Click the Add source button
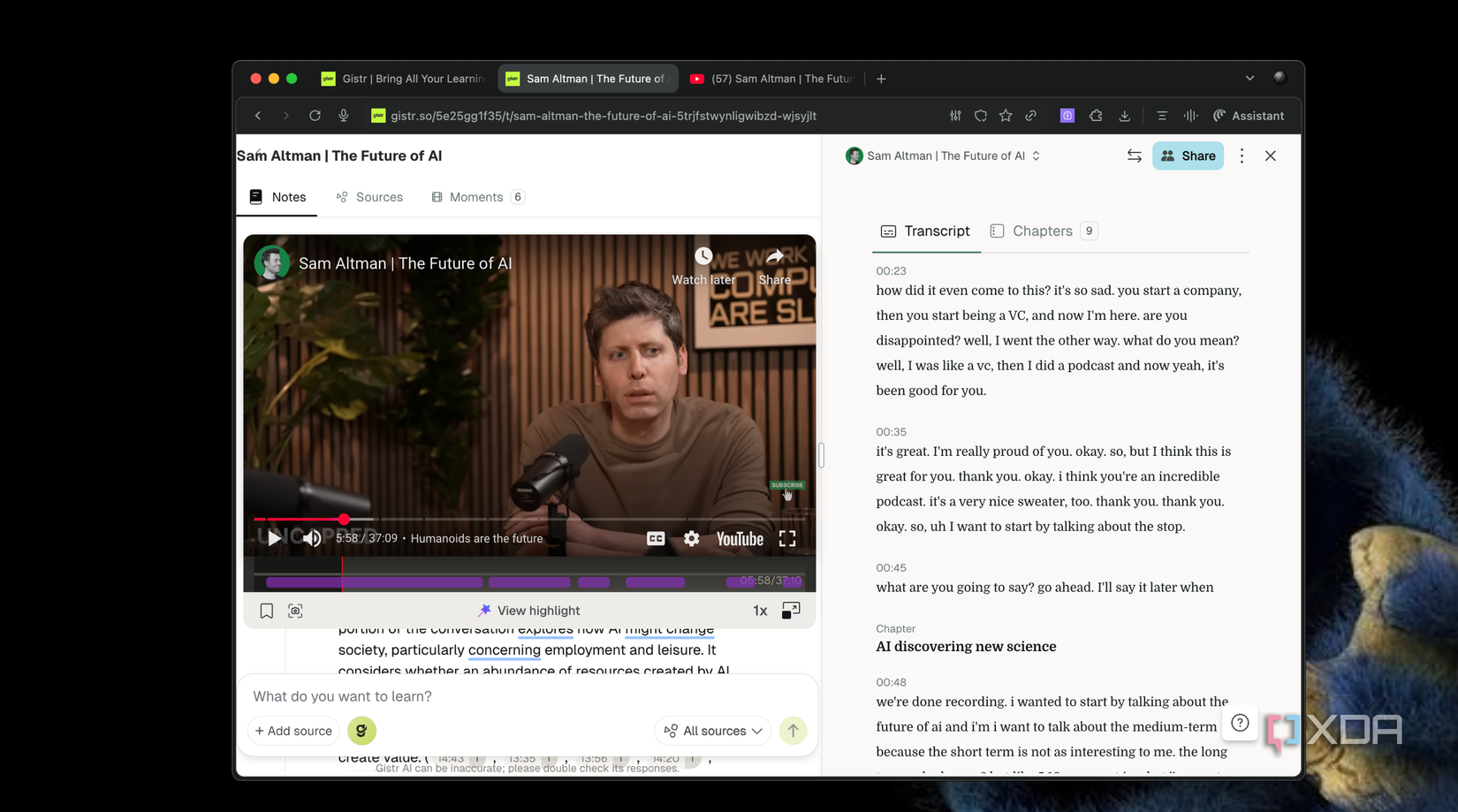 point(292,731)
